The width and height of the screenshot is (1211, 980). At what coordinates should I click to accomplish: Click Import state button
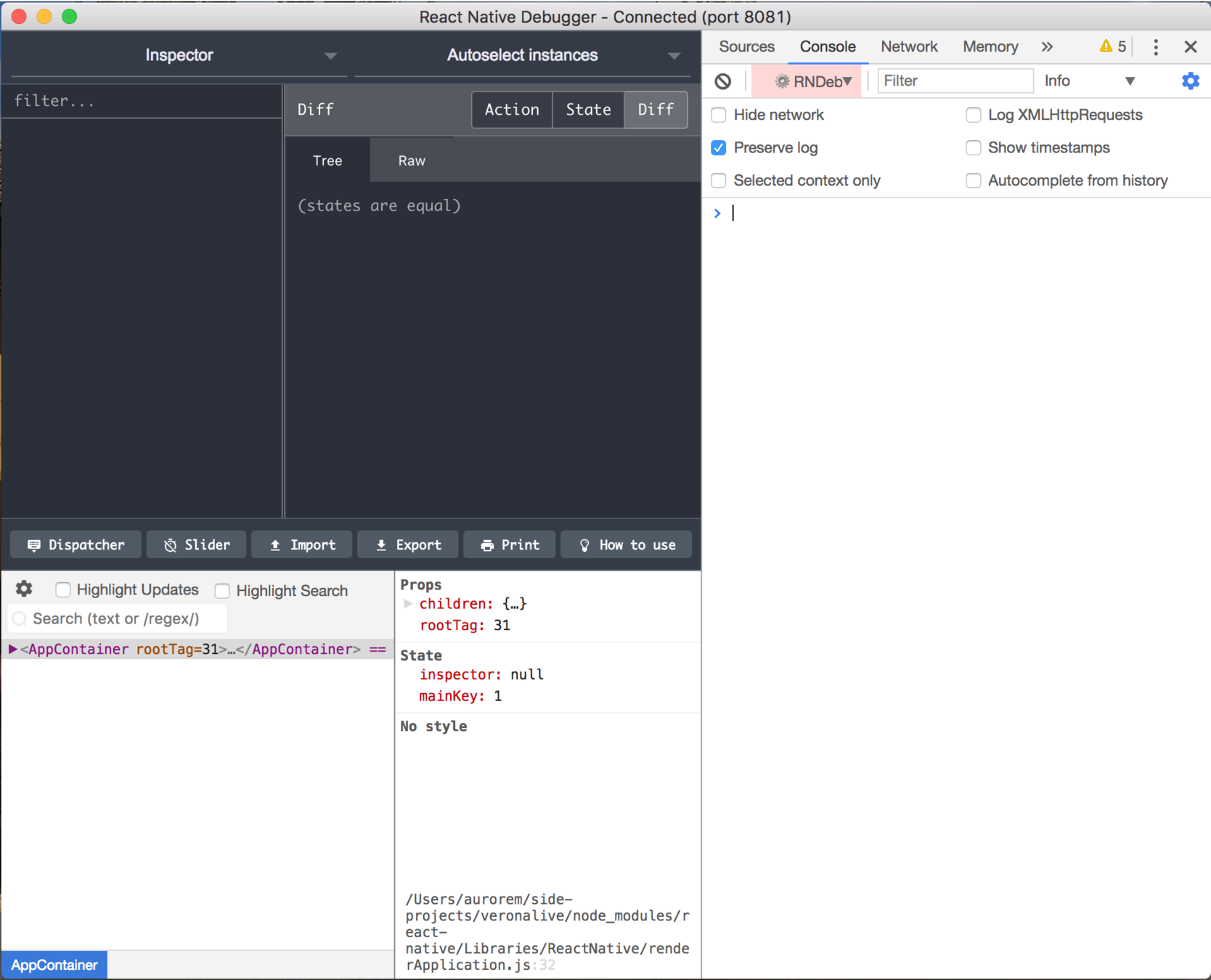(x=301, y=544)
